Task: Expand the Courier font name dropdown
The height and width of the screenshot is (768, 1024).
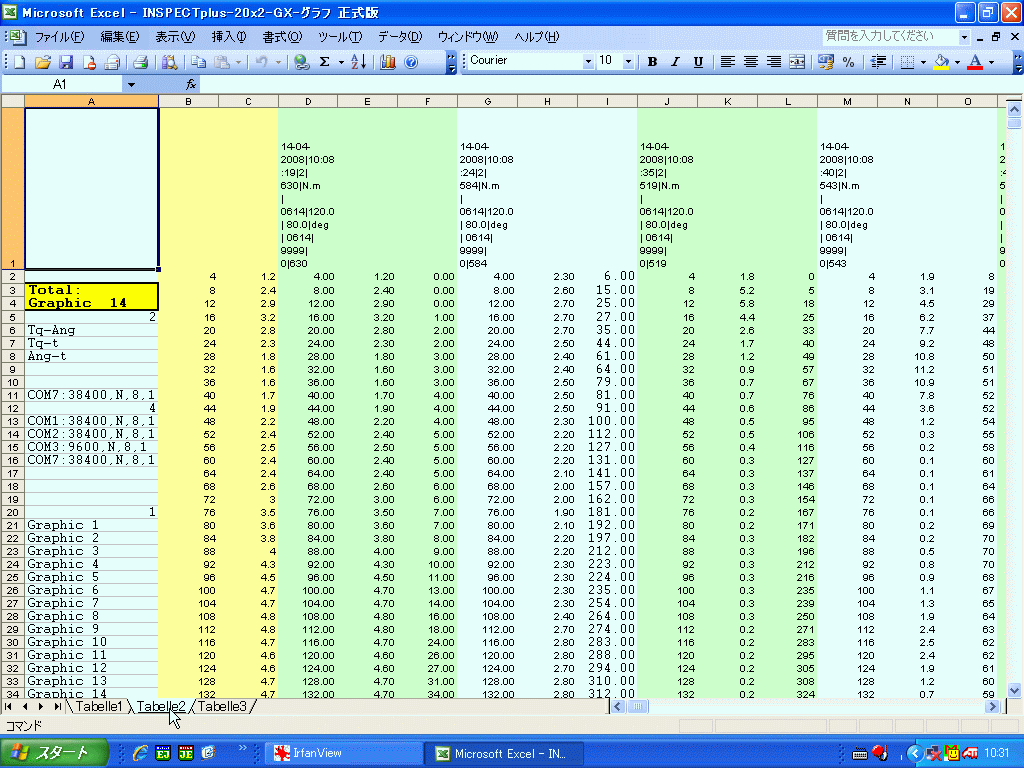Action: tap(588, 61)
